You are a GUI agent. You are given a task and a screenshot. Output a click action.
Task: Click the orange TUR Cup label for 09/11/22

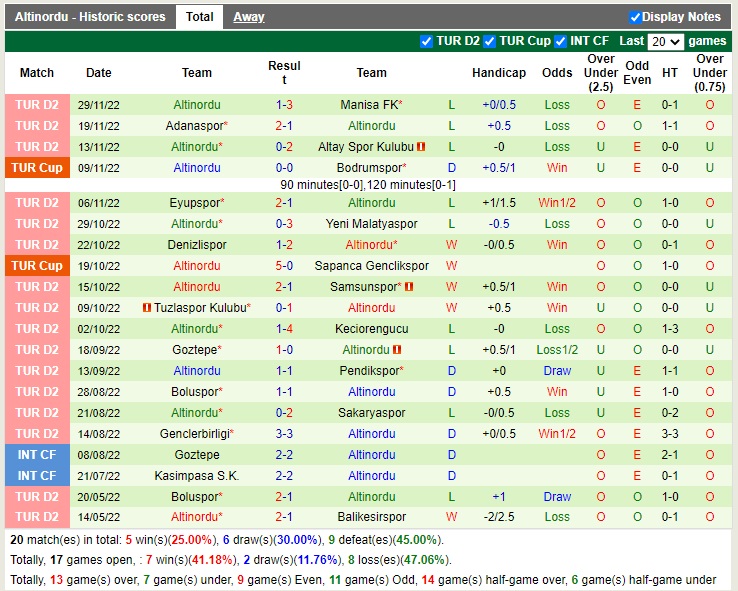(x=37, y=168)
